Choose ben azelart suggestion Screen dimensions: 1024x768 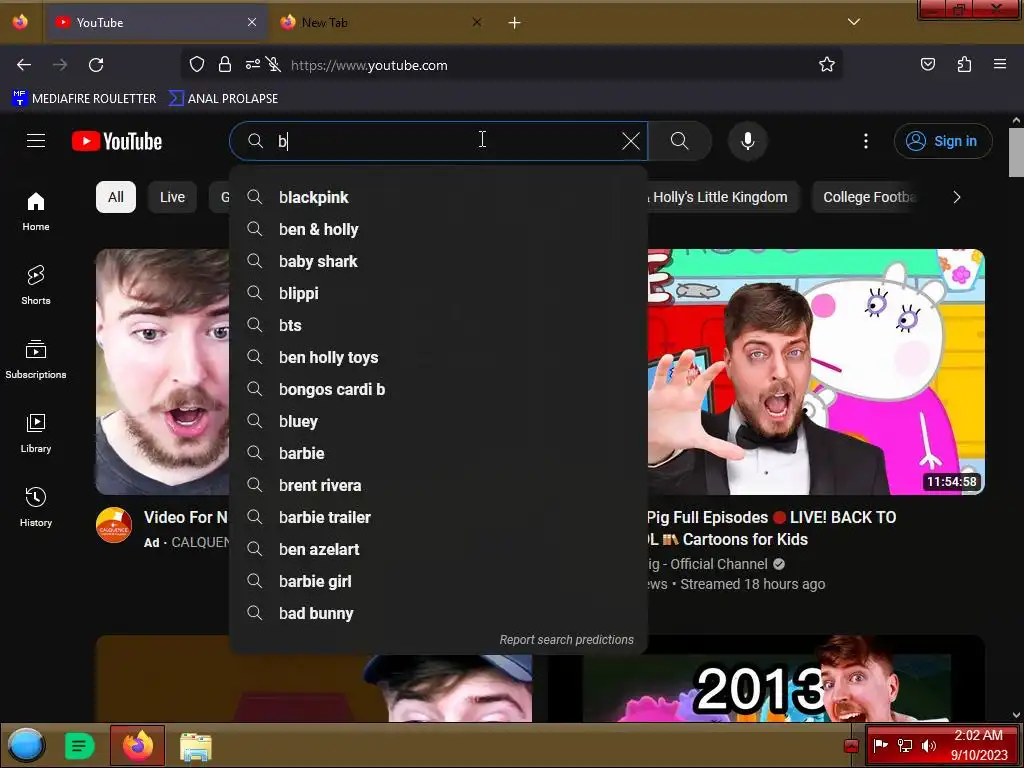pyautogui.click(x=438, y=549)
